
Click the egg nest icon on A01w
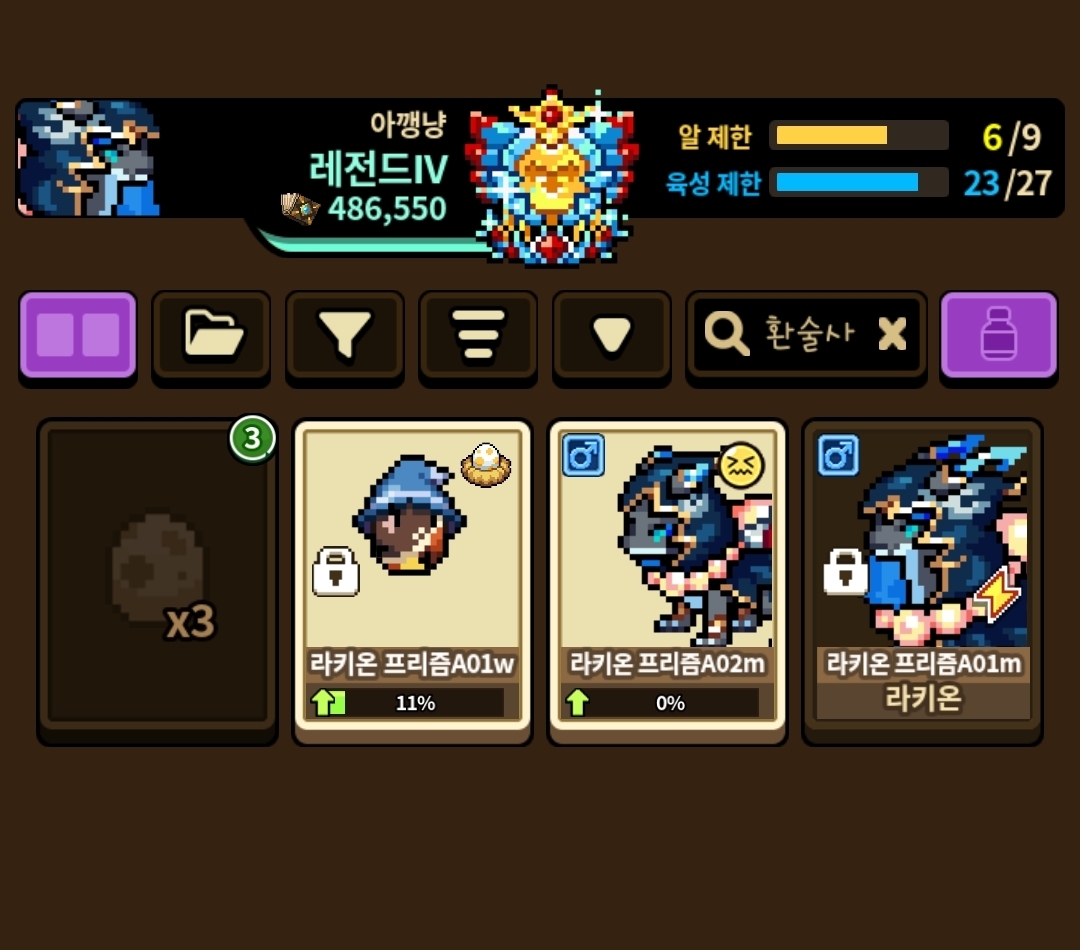pos(486,465)
